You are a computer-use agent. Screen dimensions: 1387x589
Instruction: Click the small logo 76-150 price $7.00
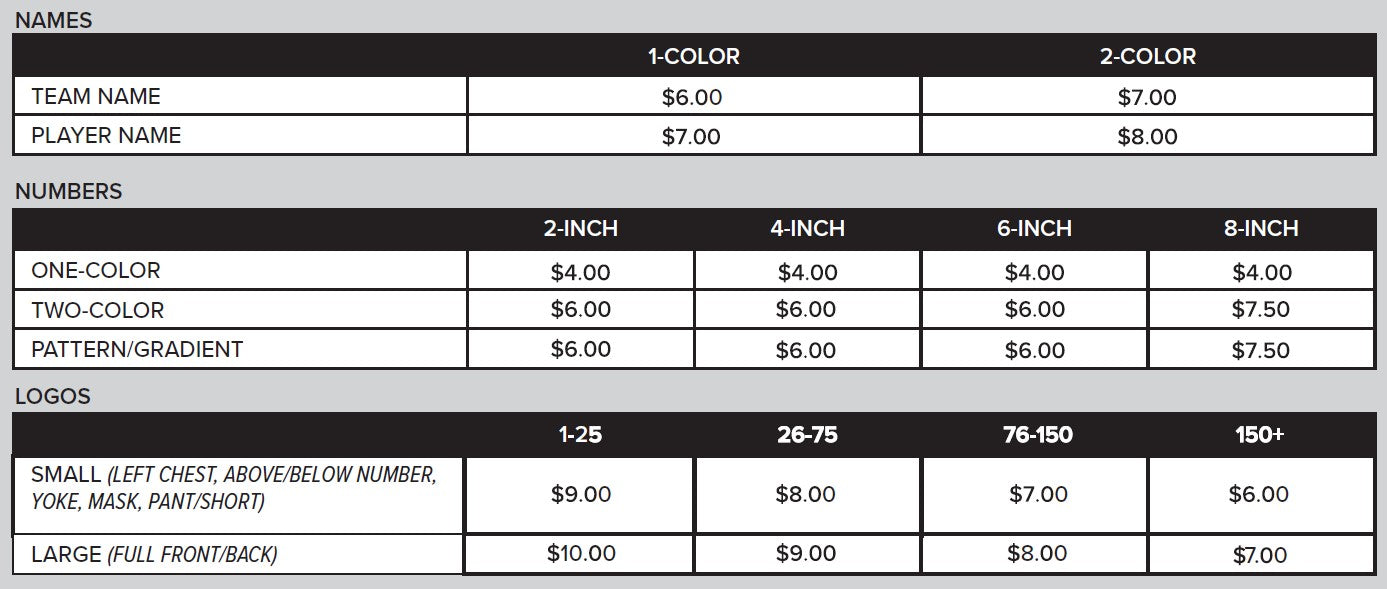[x=1038, y=494]
